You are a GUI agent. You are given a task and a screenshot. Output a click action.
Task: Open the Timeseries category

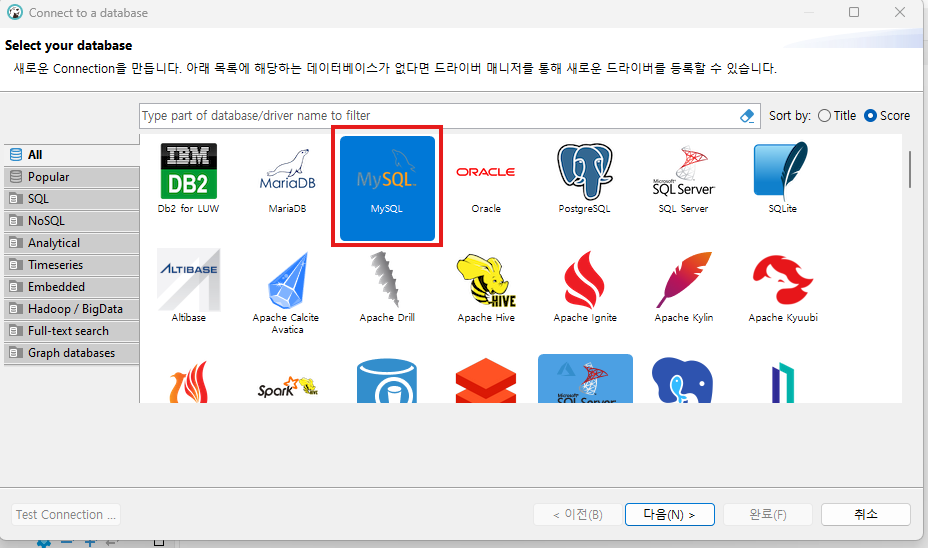pyautogui.click(x=72, y=265)
